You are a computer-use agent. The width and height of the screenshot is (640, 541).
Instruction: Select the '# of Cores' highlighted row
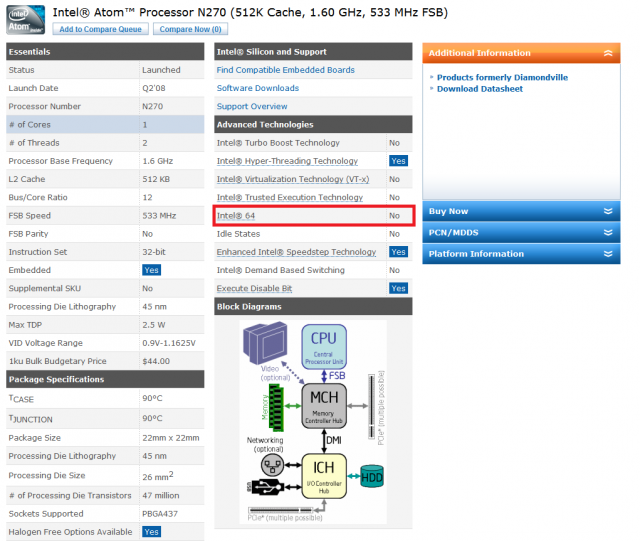105,125
